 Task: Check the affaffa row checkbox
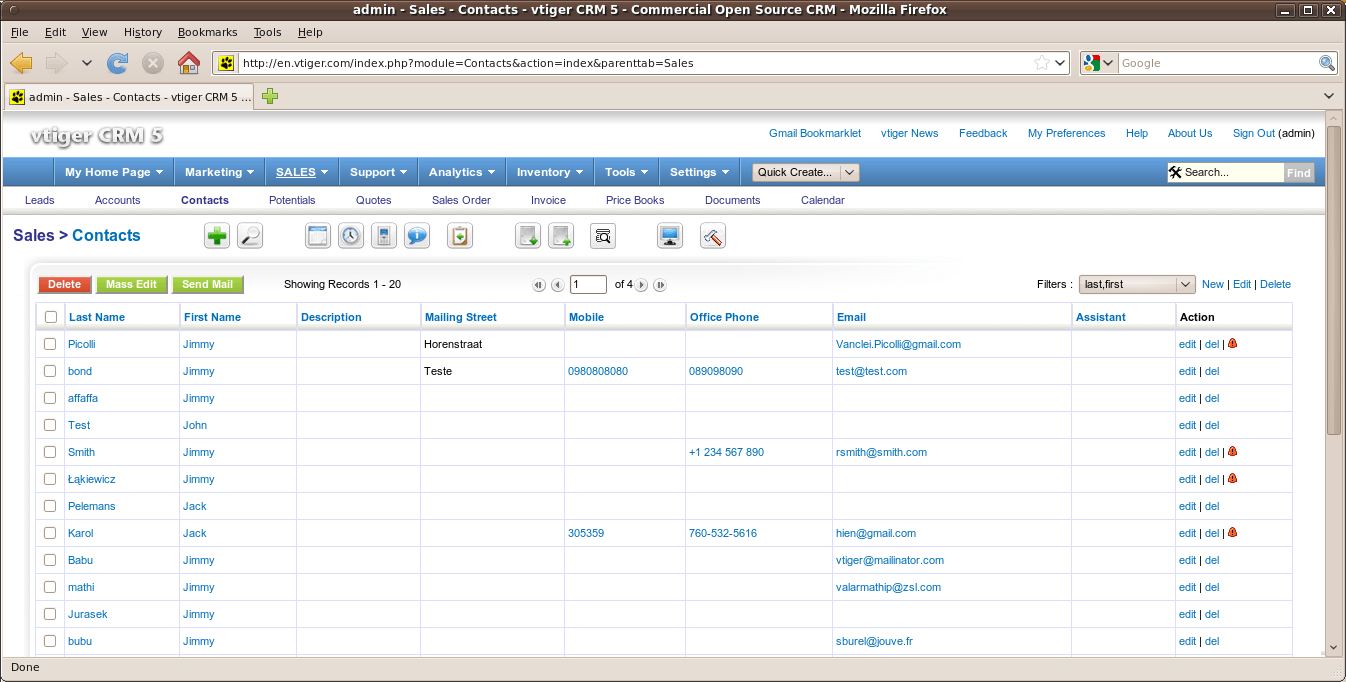(51, 398)
